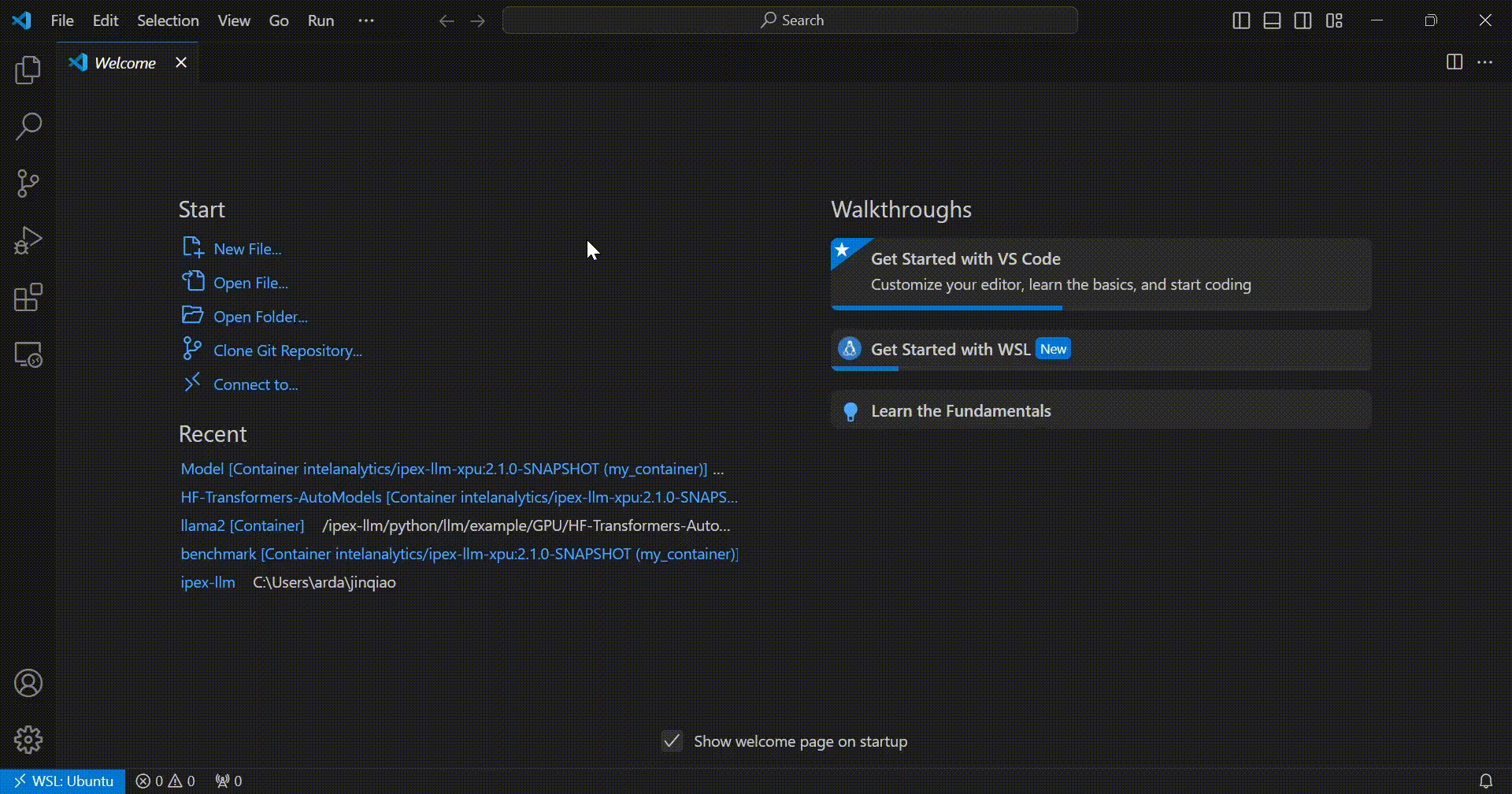Click the New File... link
The height and width of the screenshot is (794, 1512).
point(247,249)
